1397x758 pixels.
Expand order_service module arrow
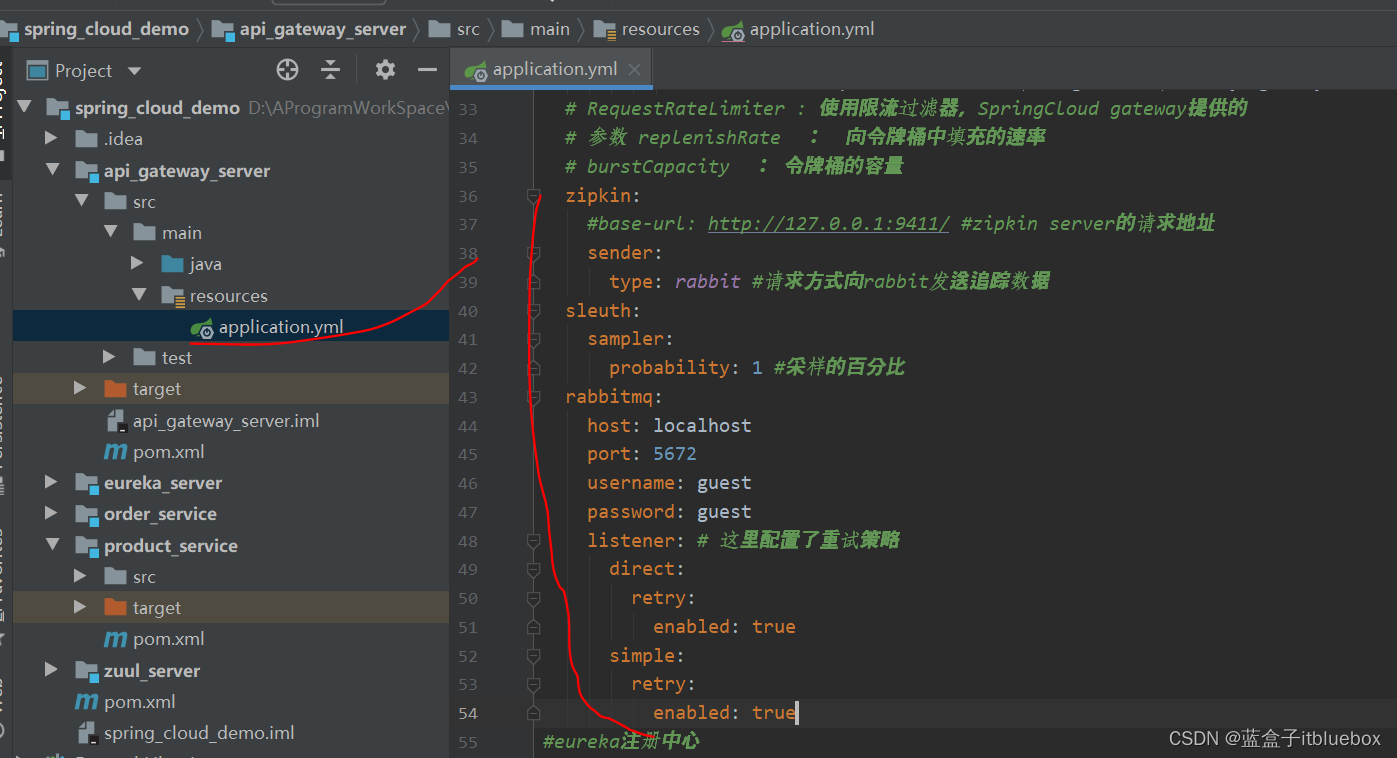tap(52, 513)
